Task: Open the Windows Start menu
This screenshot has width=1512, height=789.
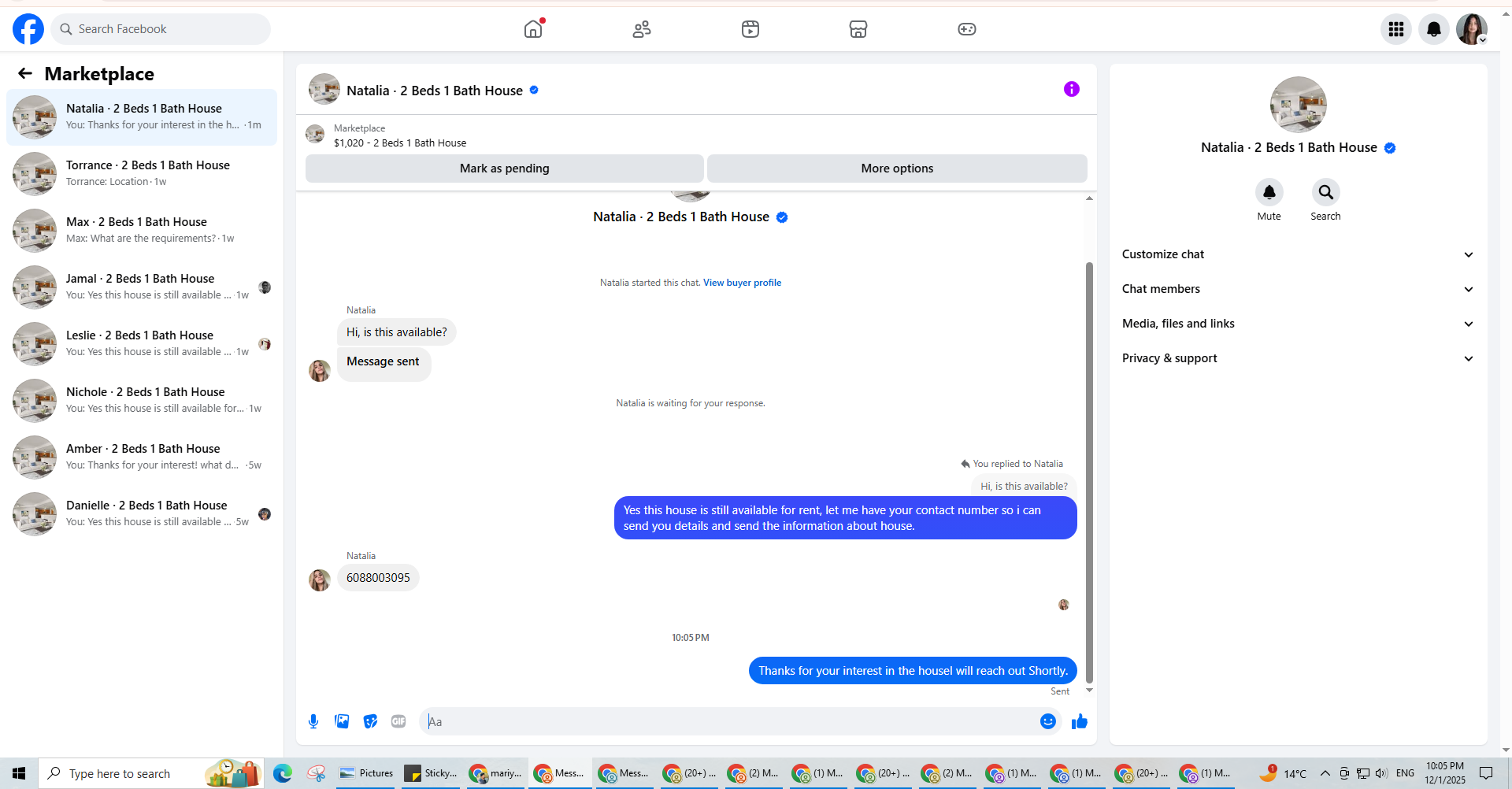Action: tap(19, 773)
